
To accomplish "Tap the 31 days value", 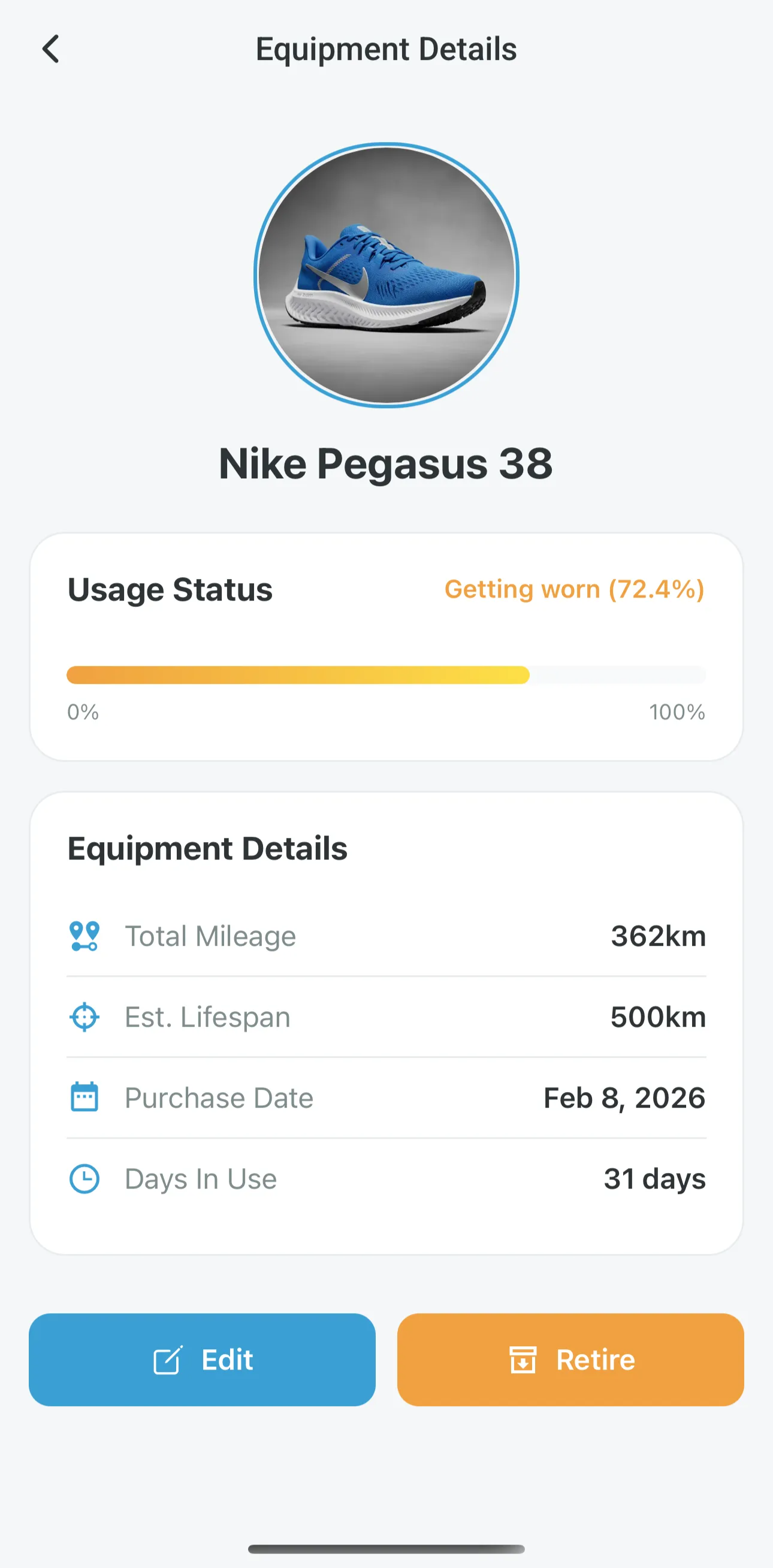I will tap(655, 1179).
